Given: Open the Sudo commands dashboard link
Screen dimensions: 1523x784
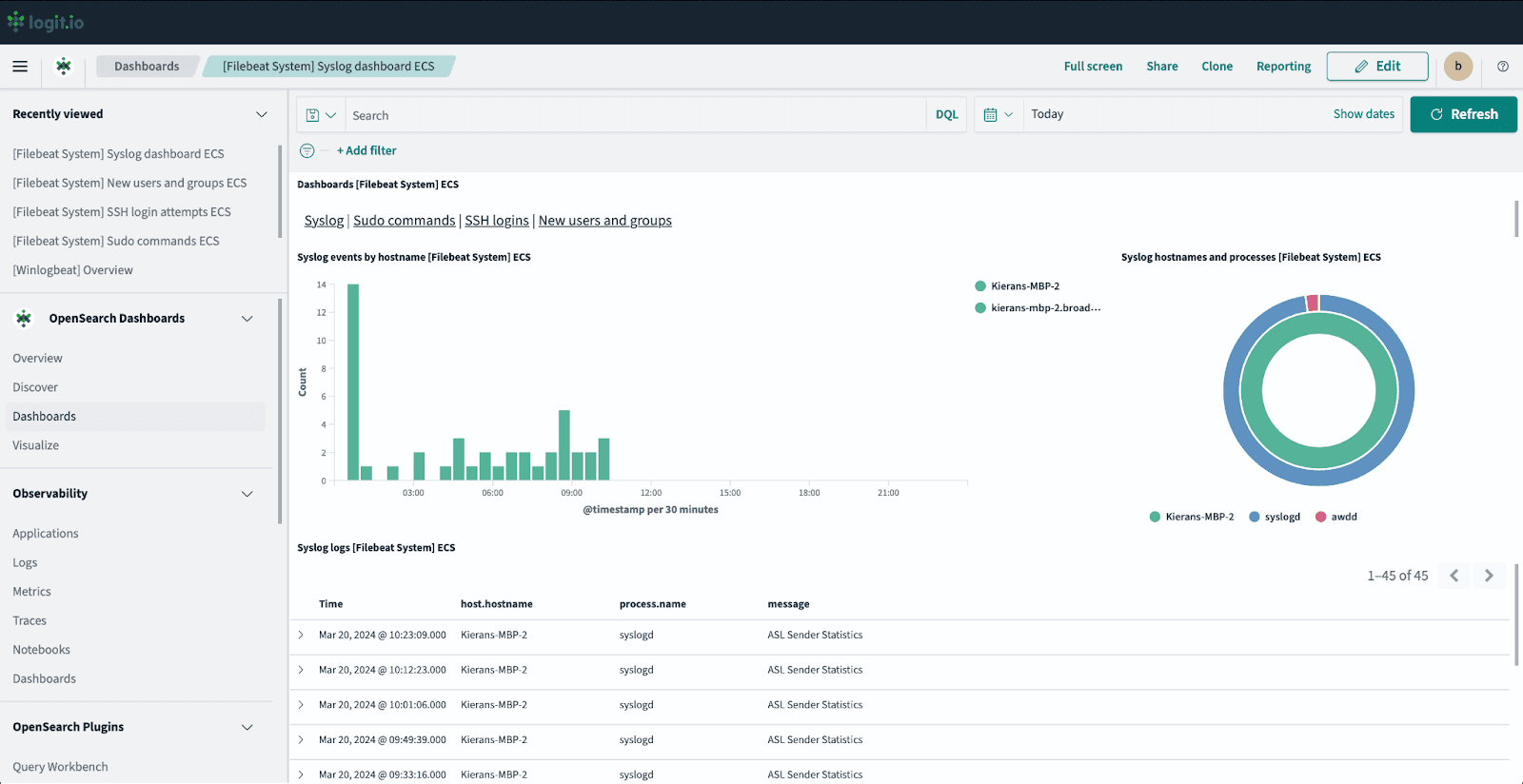Looking at the screenshot, I should [x=404, y=221].
